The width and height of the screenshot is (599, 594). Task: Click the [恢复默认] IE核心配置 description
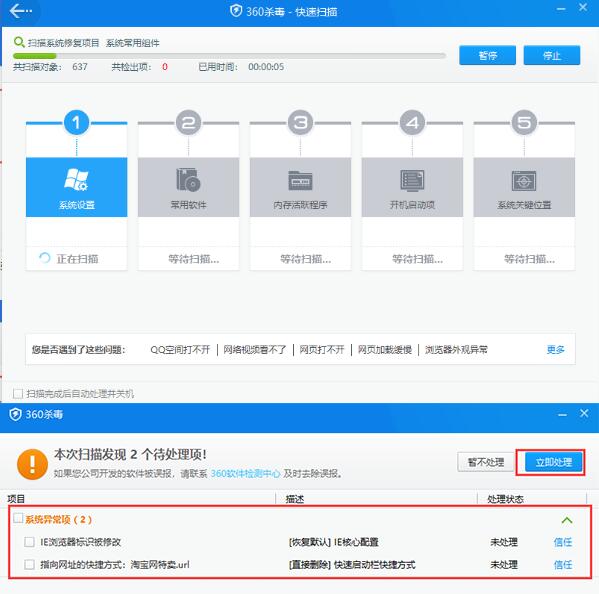(333, 542)
